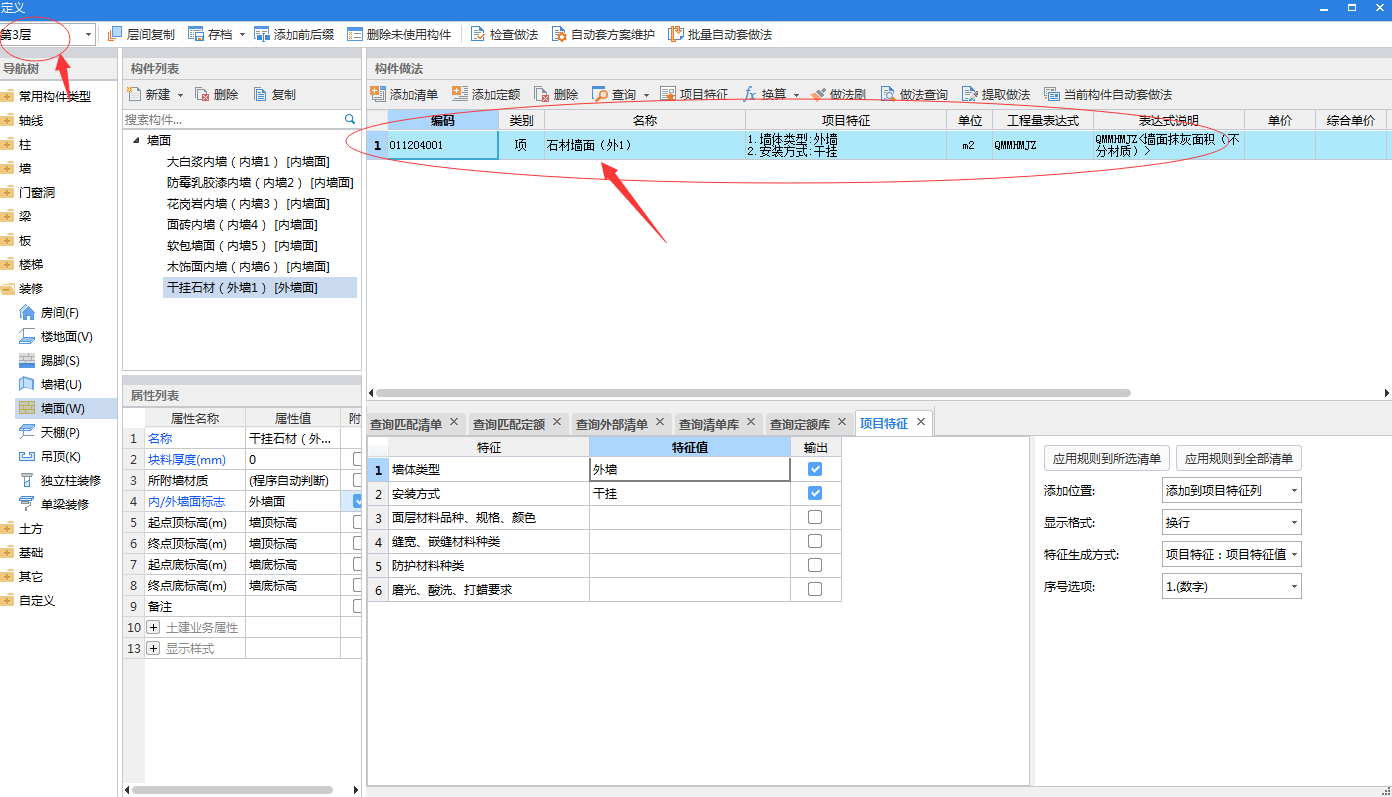Click the 存档 save icon
The height and width of the screenshot is (797, 1392).
coord(196,34)
